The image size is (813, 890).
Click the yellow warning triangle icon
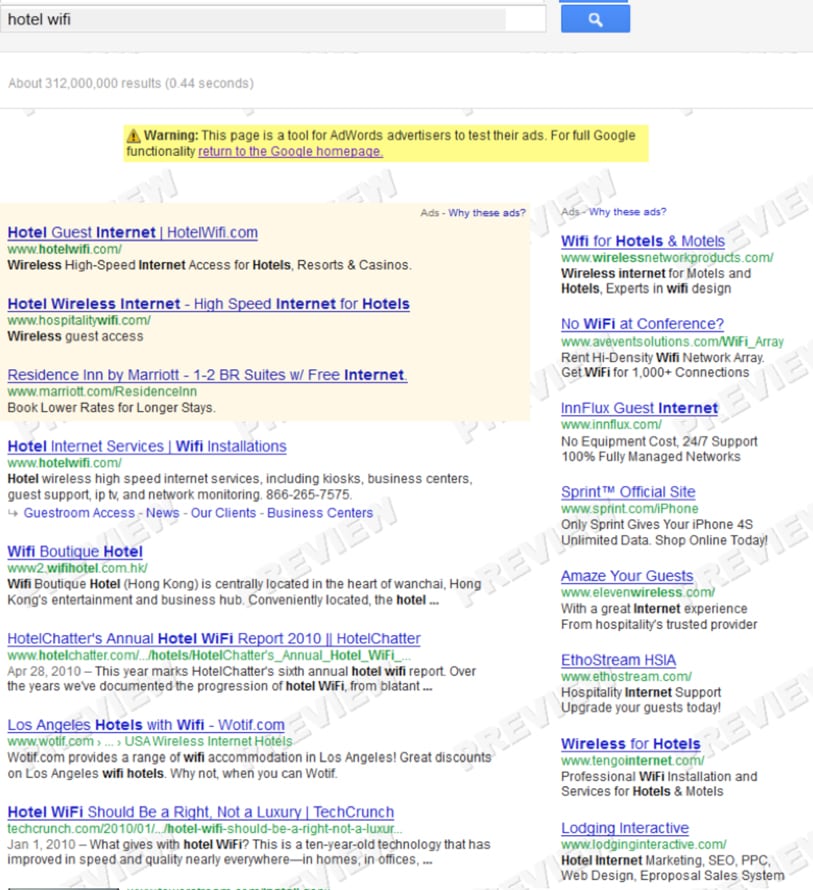(133, 135)
